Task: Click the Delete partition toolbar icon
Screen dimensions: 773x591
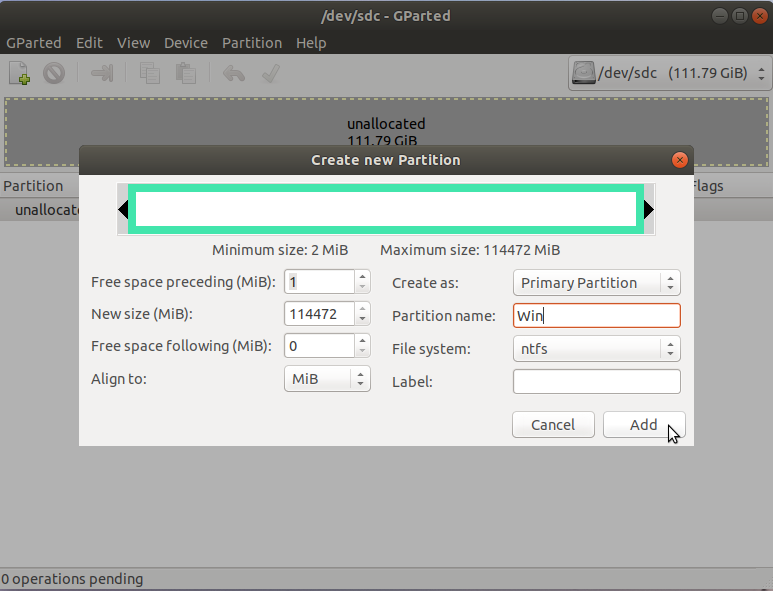Action: (54, 73)
